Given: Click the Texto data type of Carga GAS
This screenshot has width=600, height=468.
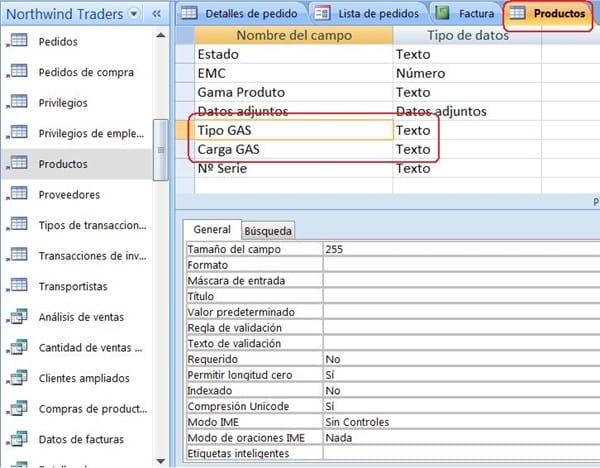Looking at the screenshot, I should 467,149.
